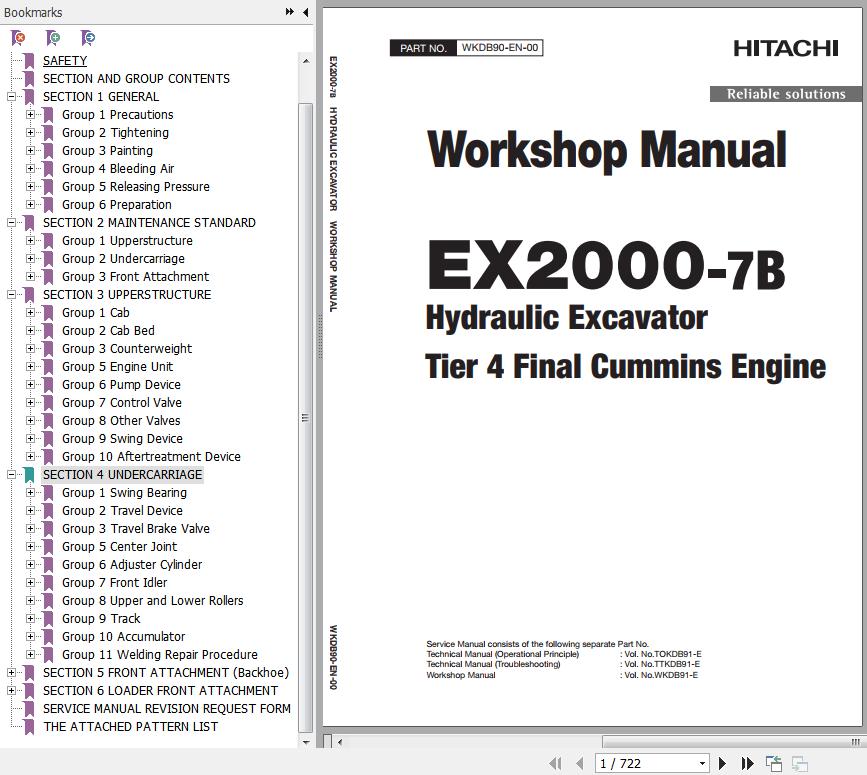Click the bookmark properties icon
Viewport: 867px width, 775px height.
(x=88, y=38)
